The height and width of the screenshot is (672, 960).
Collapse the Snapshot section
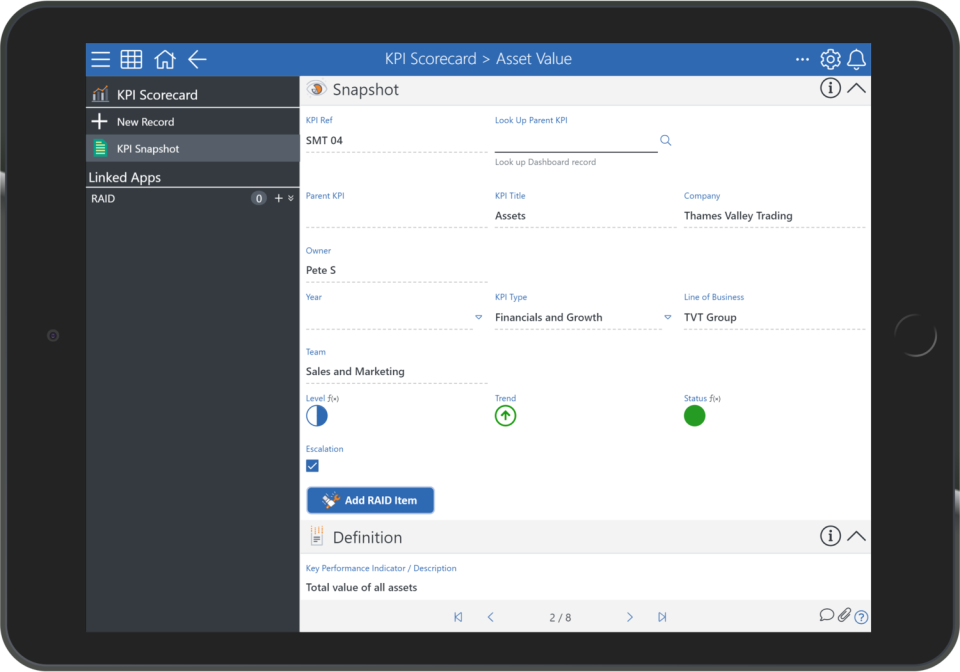856,88
